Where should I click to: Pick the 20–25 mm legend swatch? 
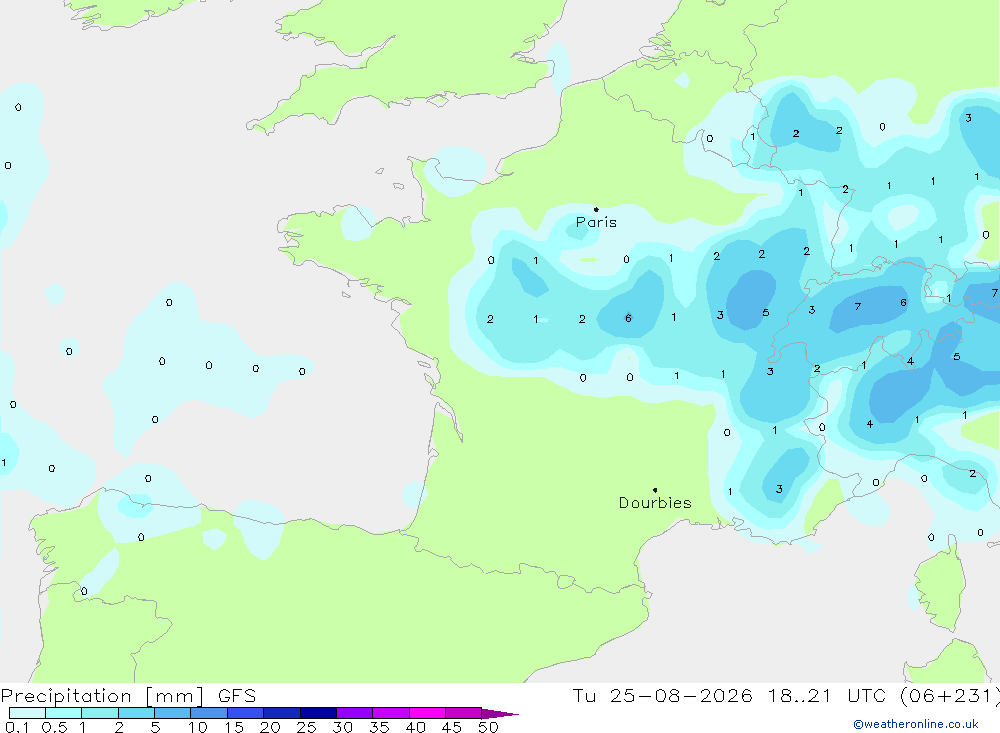tap(282, 713)
